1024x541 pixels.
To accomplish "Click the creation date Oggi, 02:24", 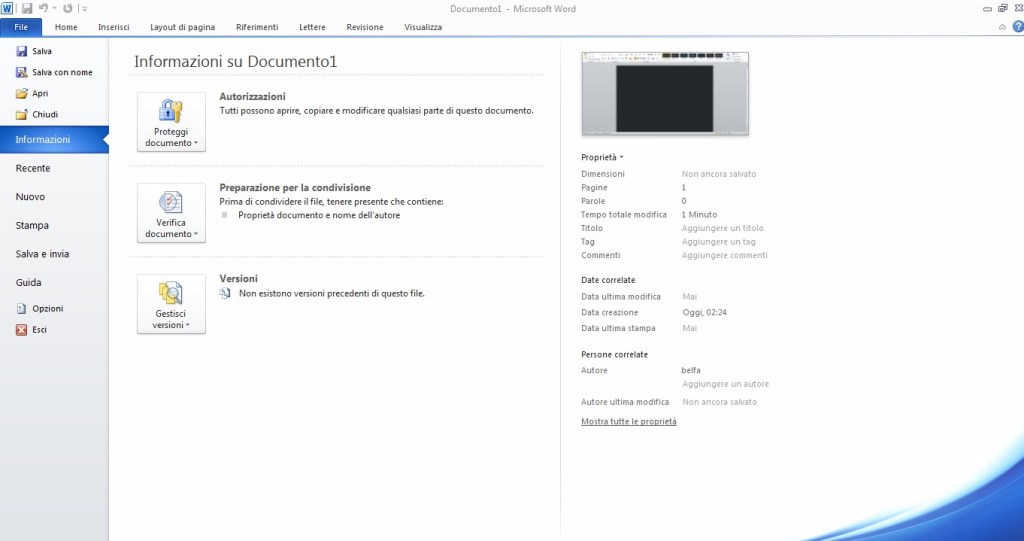I will point(704,312).
